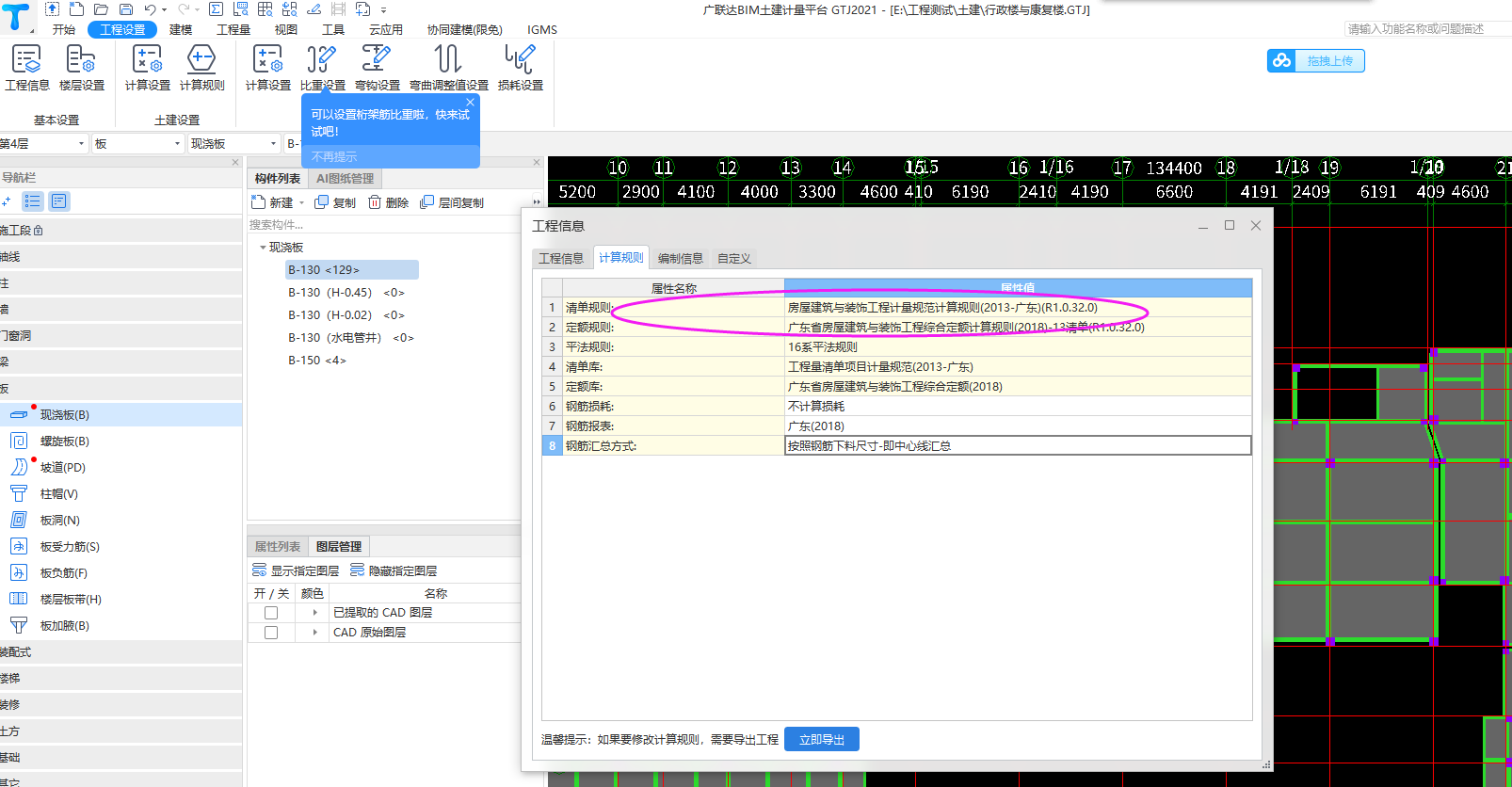Viewport: 1512px width, 787px height.
Task: Click the open folder icon in quick toolbar
Action: pos(101,9)
